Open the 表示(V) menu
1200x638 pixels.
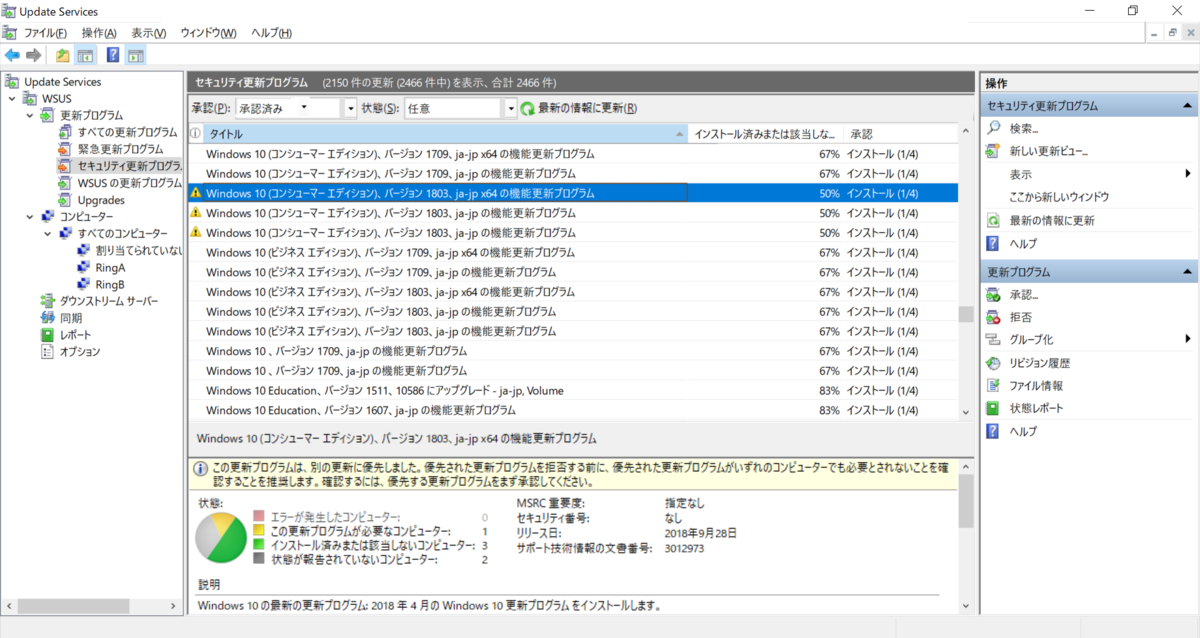pos(149,33)
